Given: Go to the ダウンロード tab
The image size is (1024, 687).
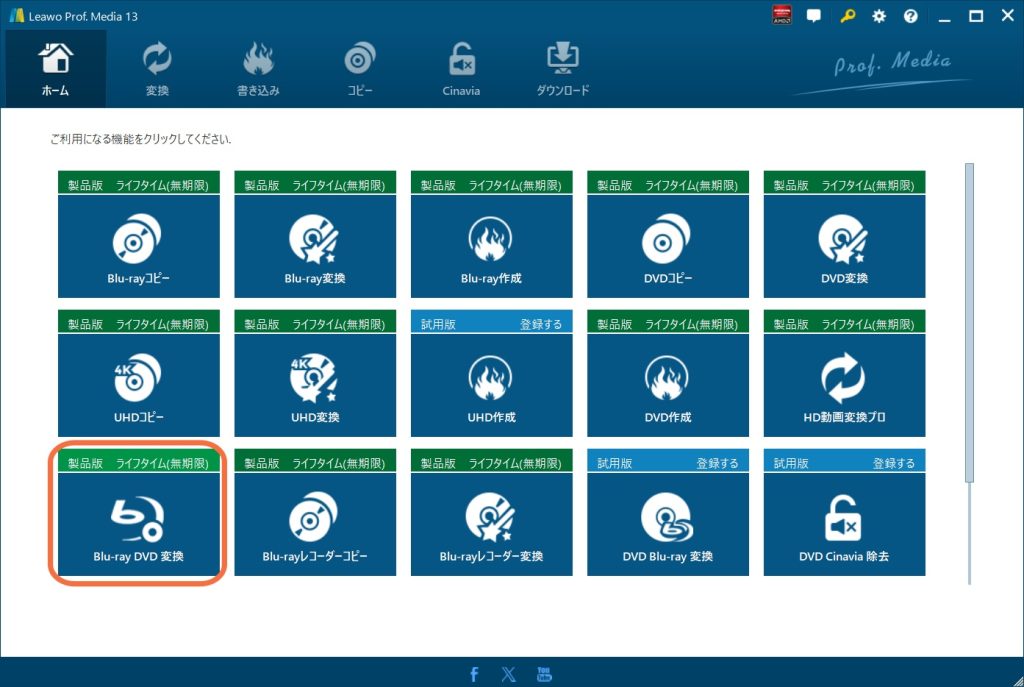Looking at the screenshot, I should point(562,69).
